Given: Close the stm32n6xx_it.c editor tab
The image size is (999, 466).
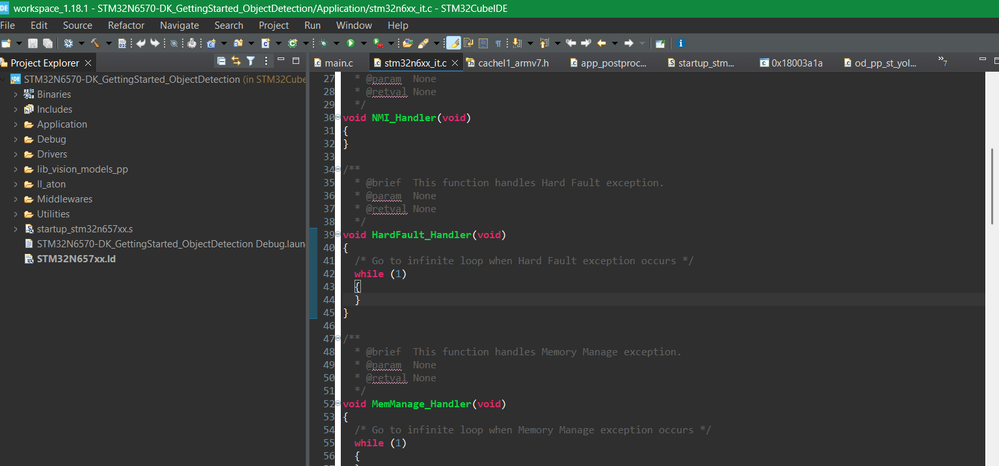Looking at the screenshot, I should click(x=456, y=63).
